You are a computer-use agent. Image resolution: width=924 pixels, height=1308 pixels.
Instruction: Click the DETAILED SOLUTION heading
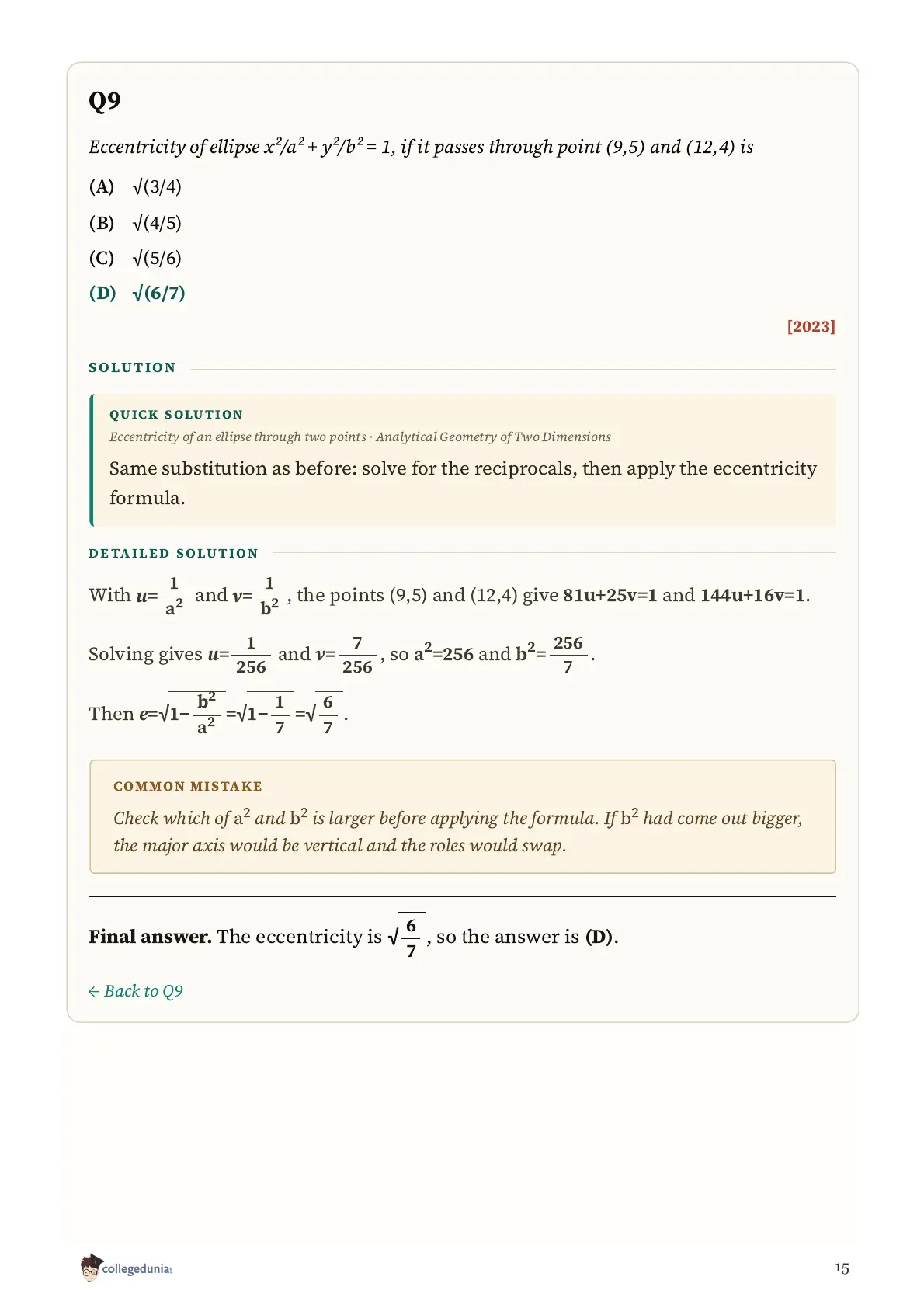coord(173,553)
